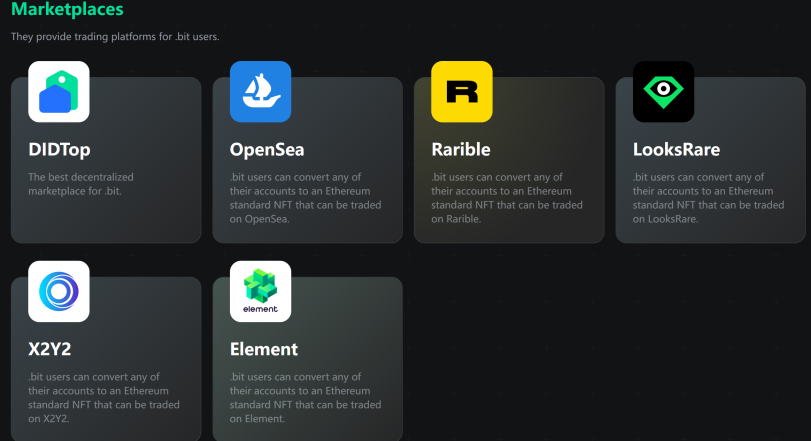Click the trading platforms subtitle text
The image size is (811, 441).
click(x=115, y=37)
